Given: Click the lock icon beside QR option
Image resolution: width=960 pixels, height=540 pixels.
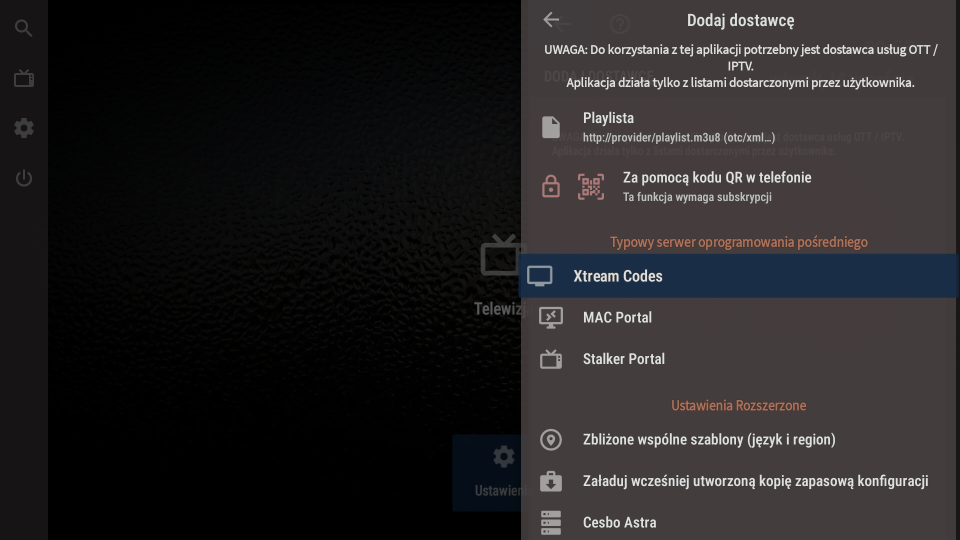Looking at the screenshot, I should point(551,186).
